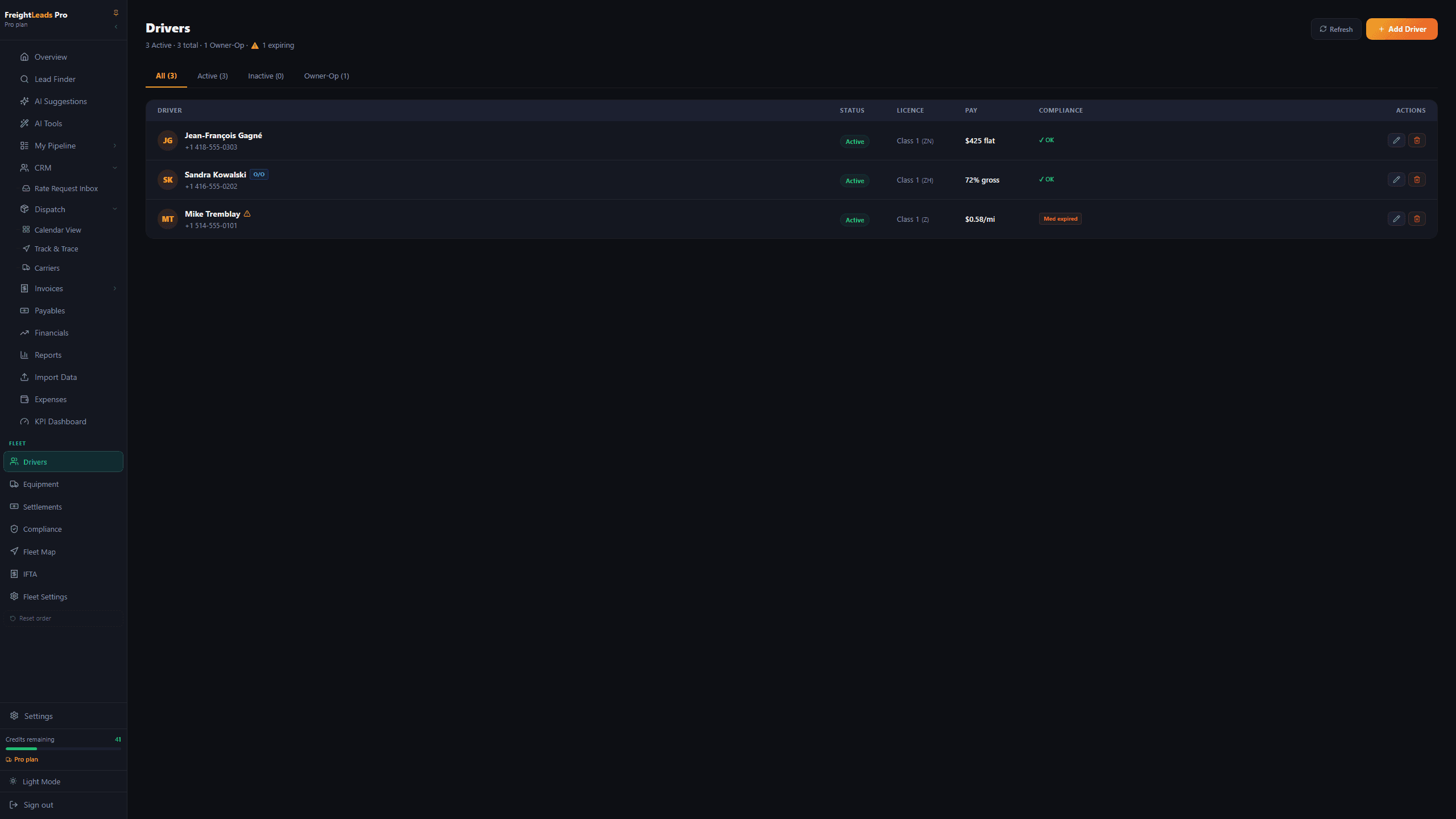The width and height of the screenshot is (1456, 819).
Task: Open Compliance in the Fleet menu
Action: (63, 529)
